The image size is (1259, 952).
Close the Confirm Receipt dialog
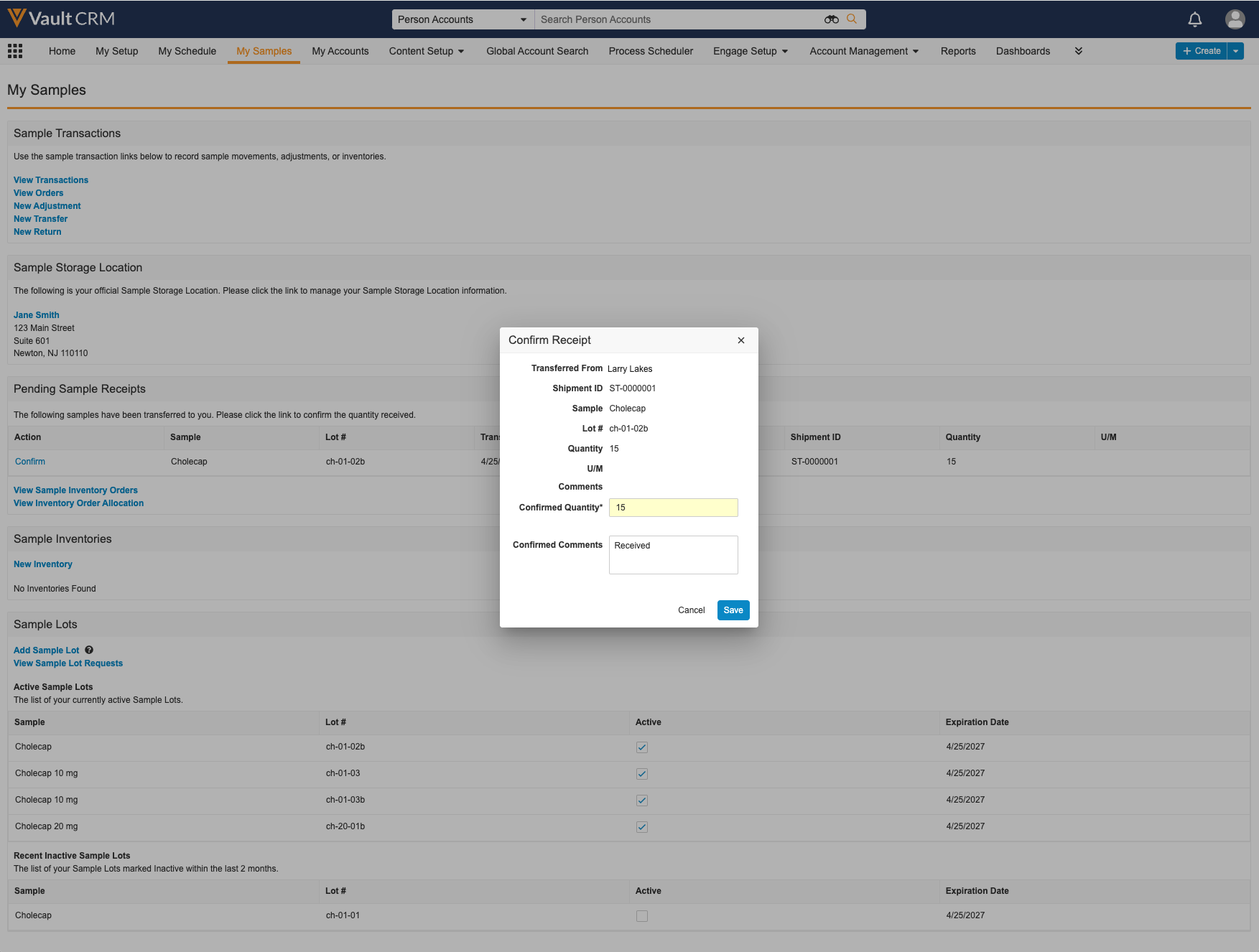[x=741, y=340]
